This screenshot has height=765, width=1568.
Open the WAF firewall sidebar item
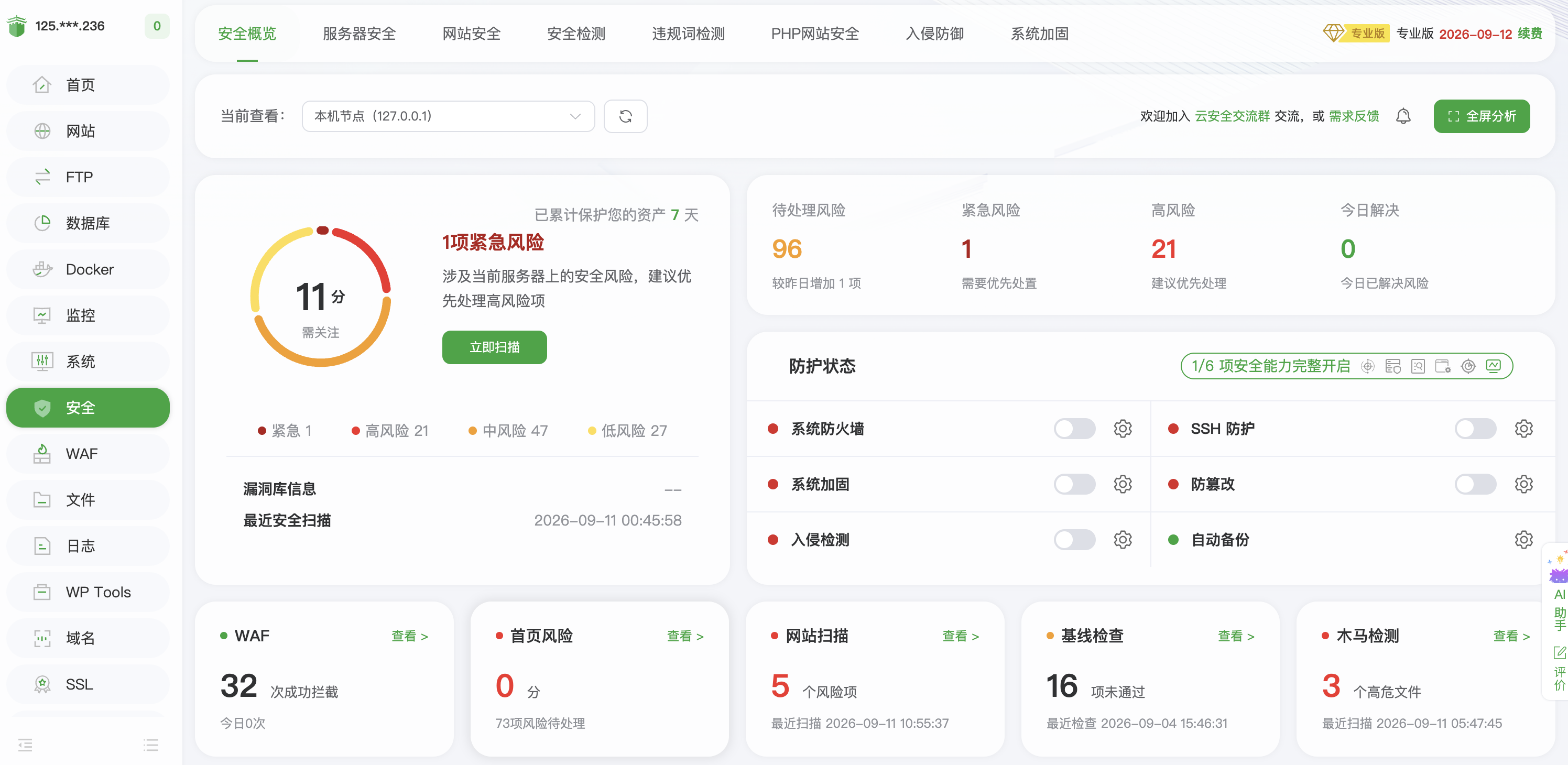click(x=88, y=453)
